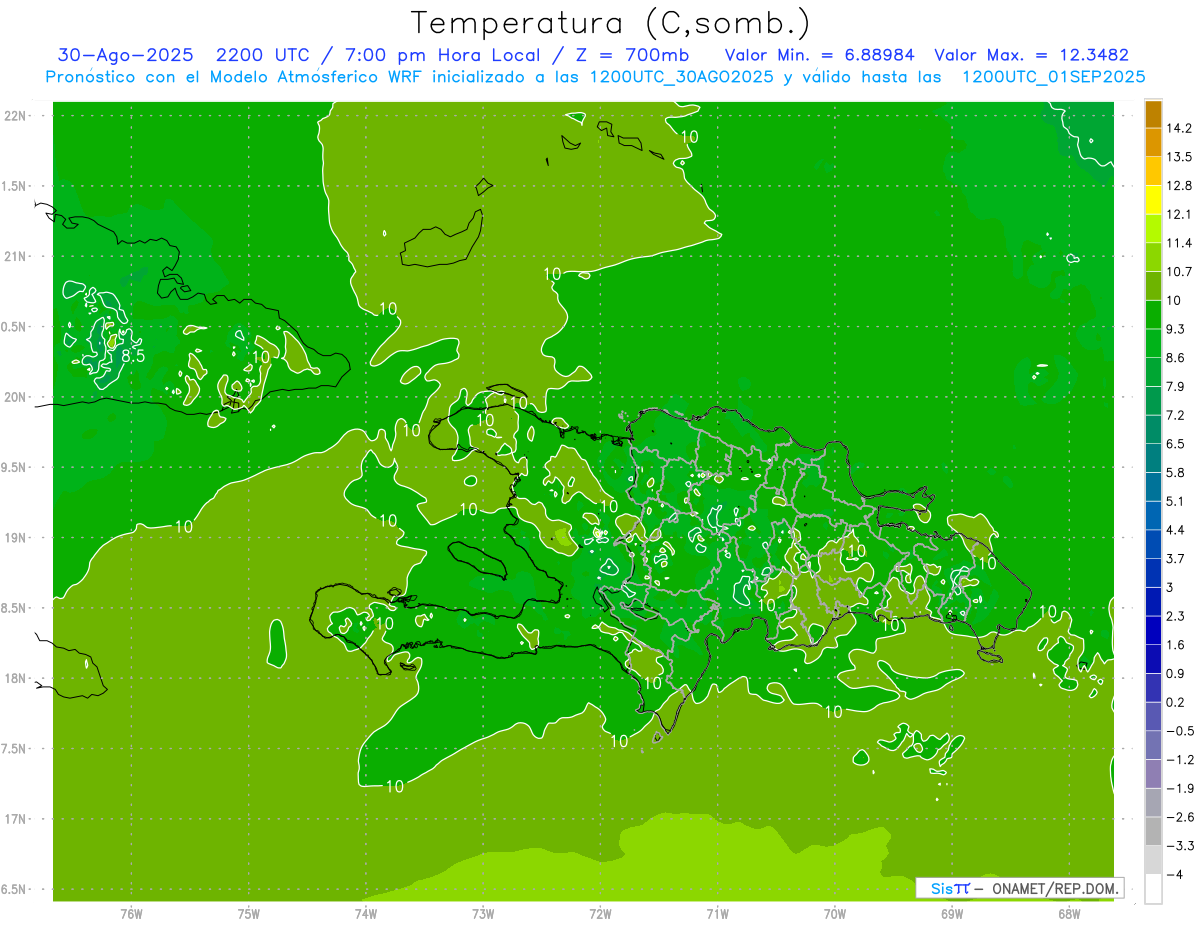Click the '14.2' color bar label

(x=1179, y=128)
